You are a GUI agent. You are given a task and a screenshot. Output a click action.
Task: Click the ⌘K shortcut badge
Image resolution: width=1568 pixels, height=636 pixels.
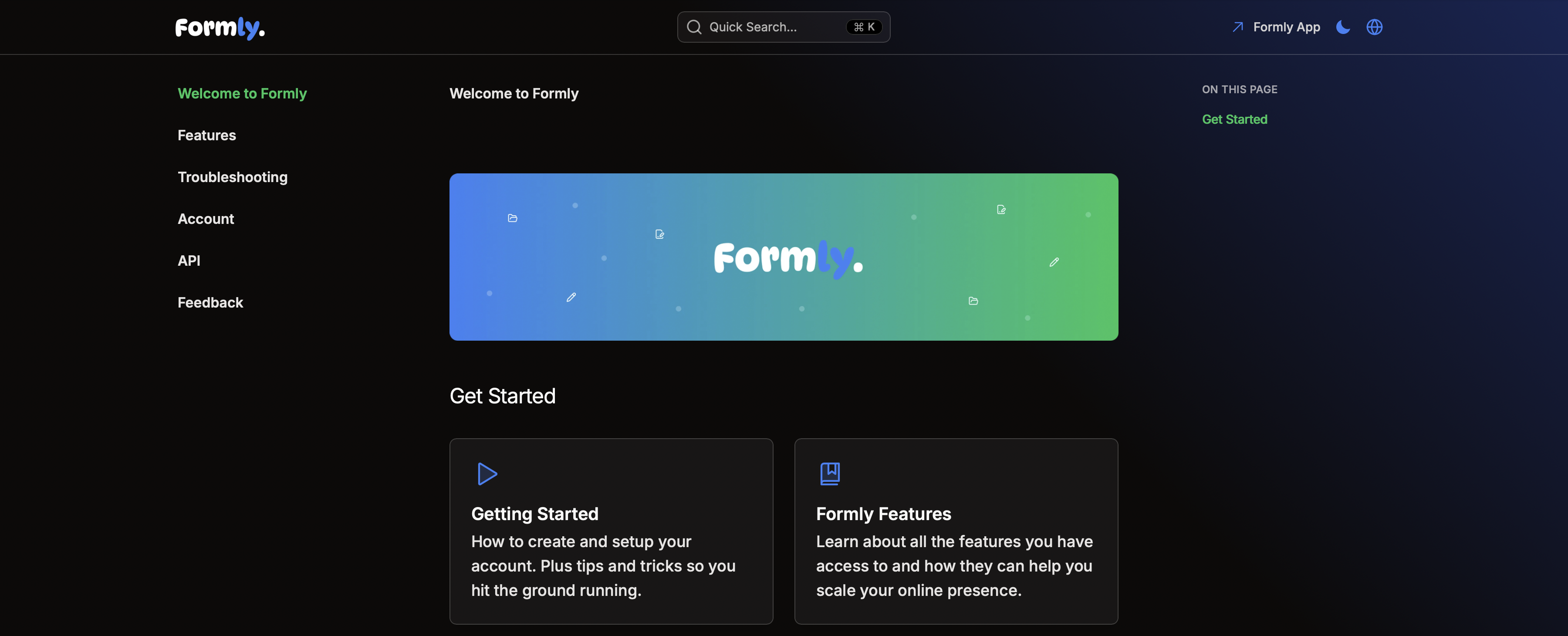pyautogui.click(x=864, y=27)
